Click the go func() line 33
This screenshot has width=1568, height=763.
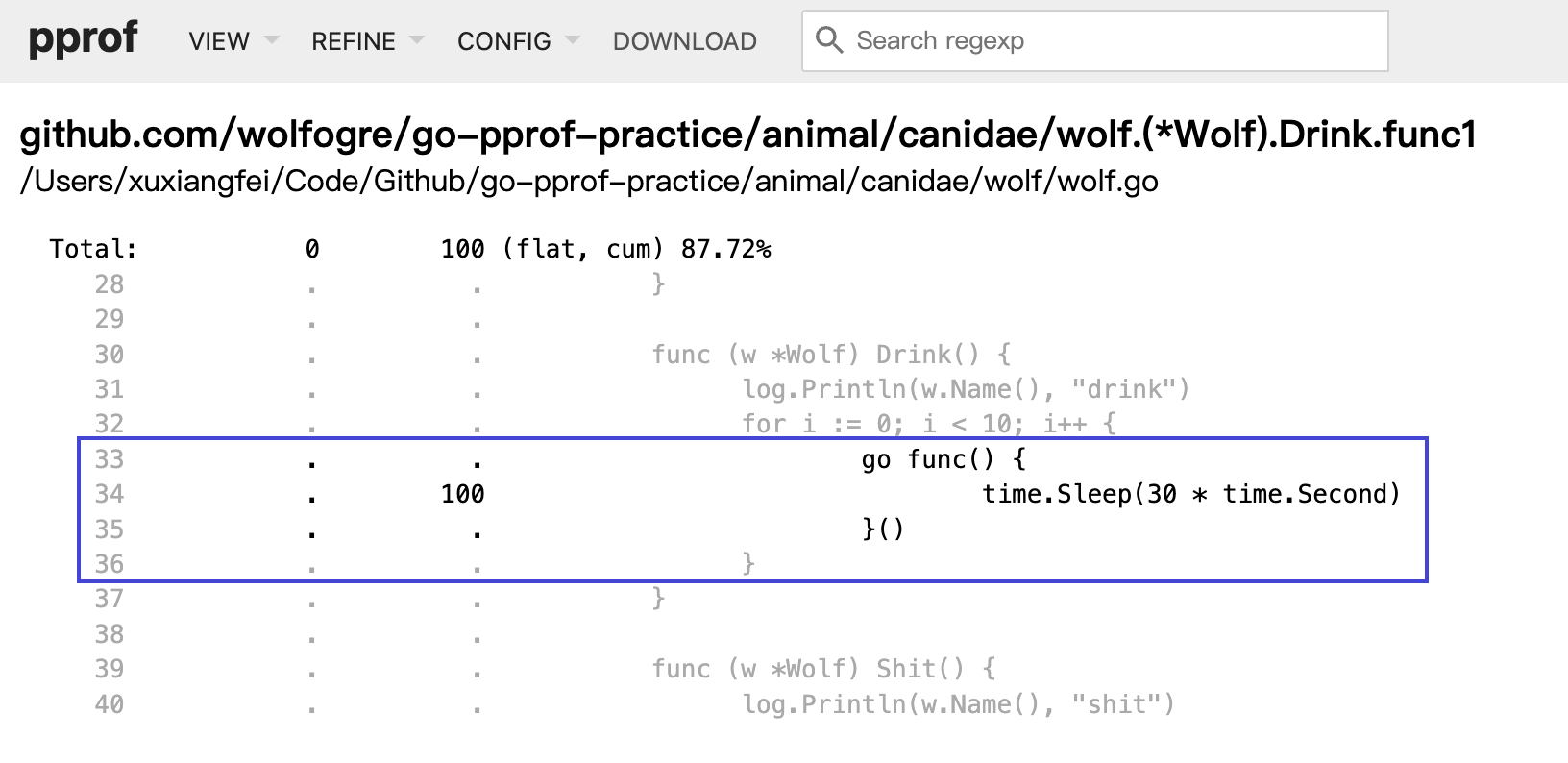[x=943, y=459]
